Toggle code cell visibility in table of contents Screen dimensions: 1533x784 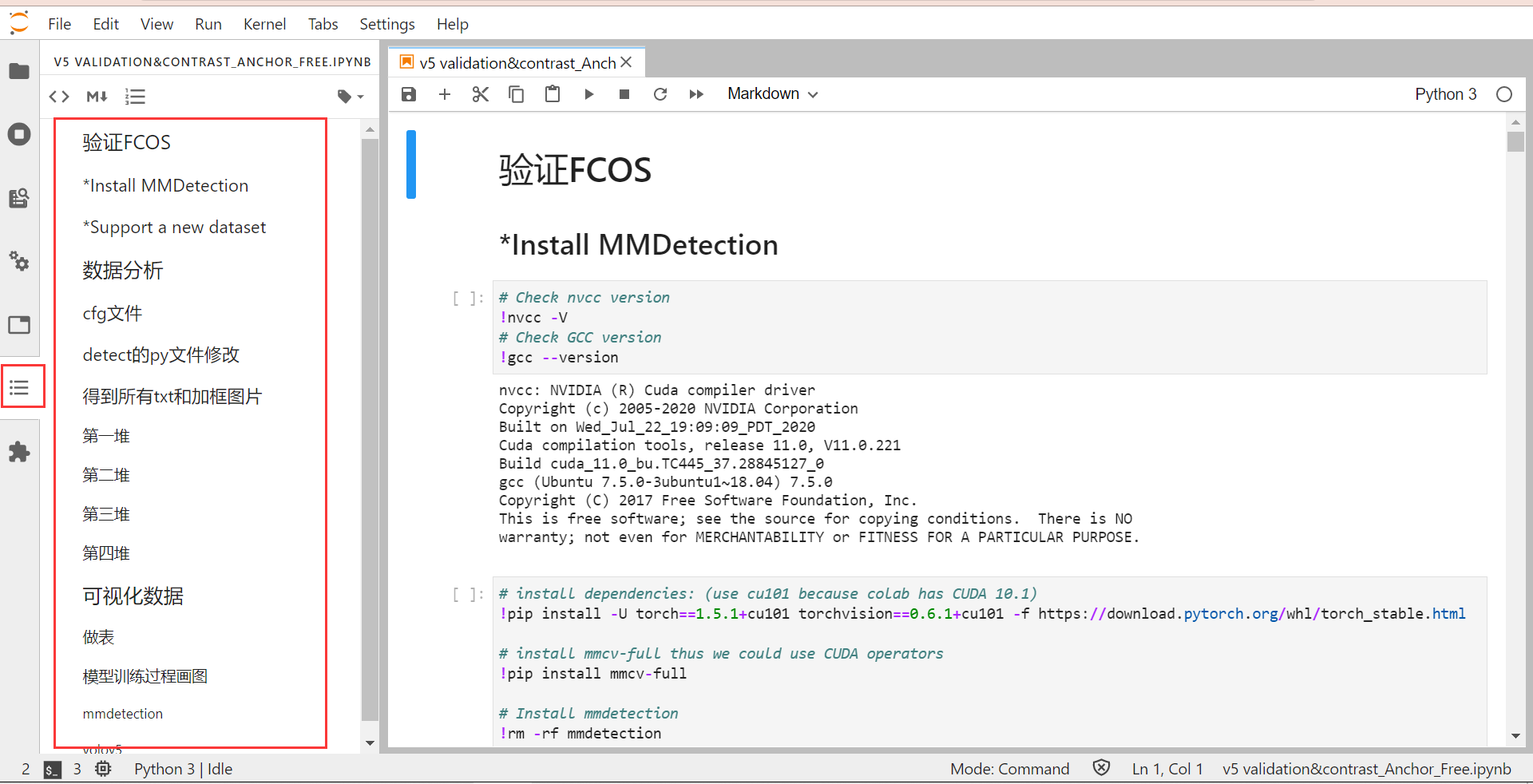[x=58, y=96]
